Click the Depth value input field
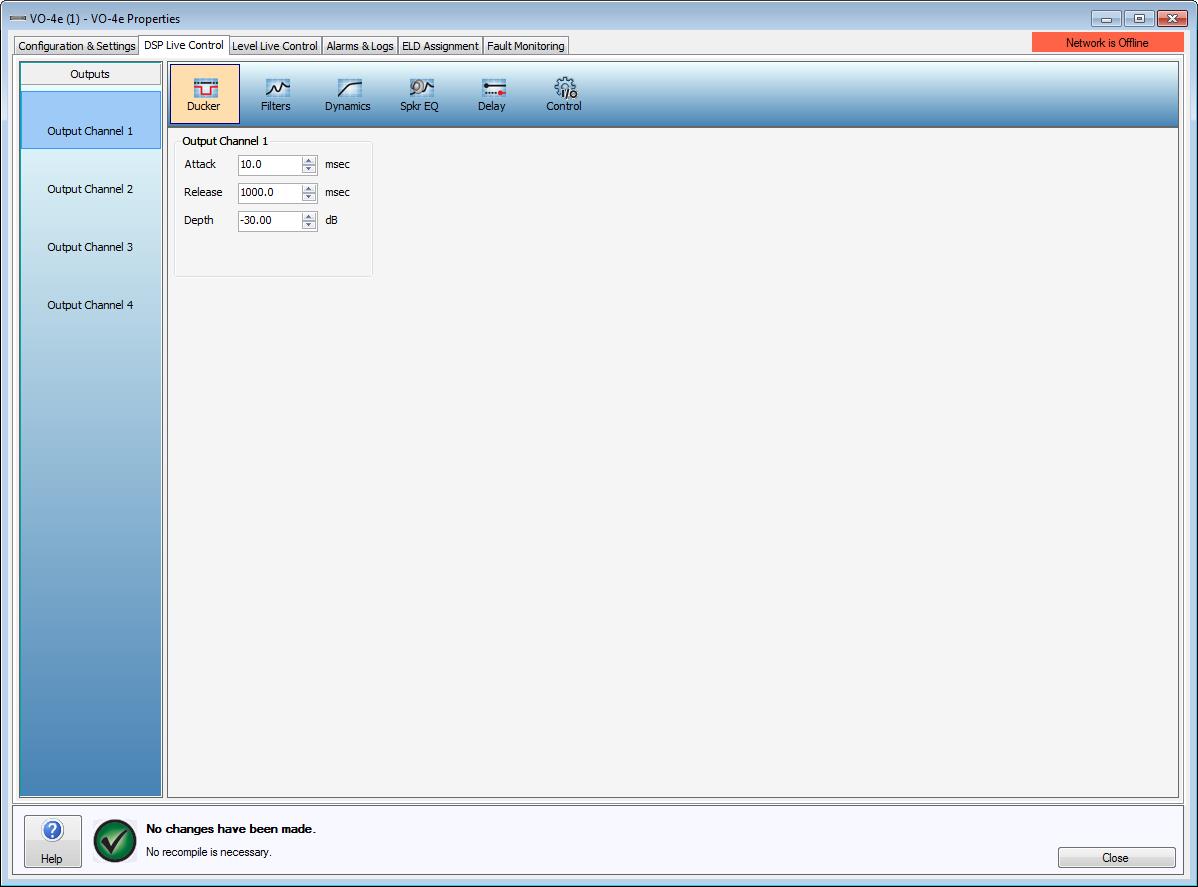The width and height of the screenshot is (1198, 887). click(x=270, y=221)
